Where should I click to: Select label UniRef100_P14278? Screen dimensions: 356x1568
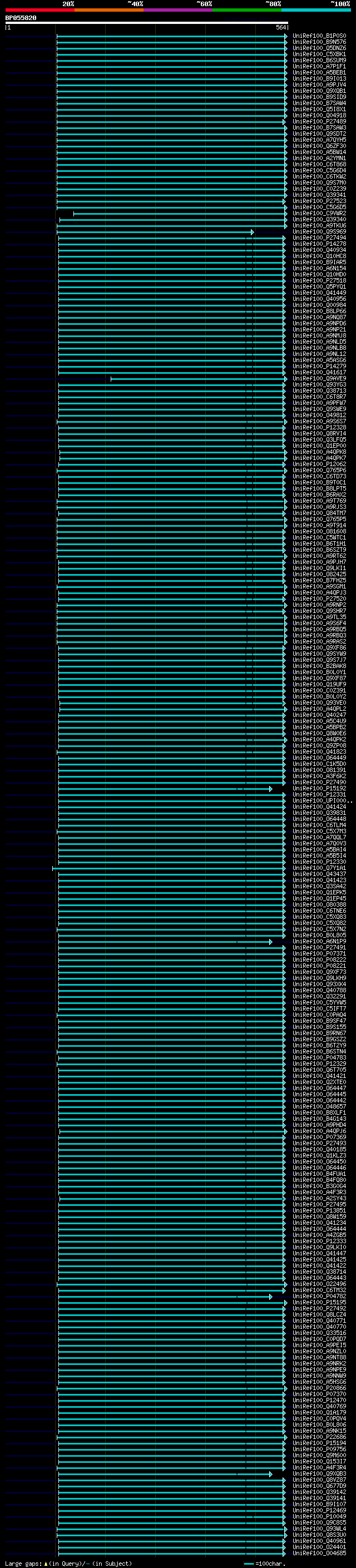click(x=319, y=244)
